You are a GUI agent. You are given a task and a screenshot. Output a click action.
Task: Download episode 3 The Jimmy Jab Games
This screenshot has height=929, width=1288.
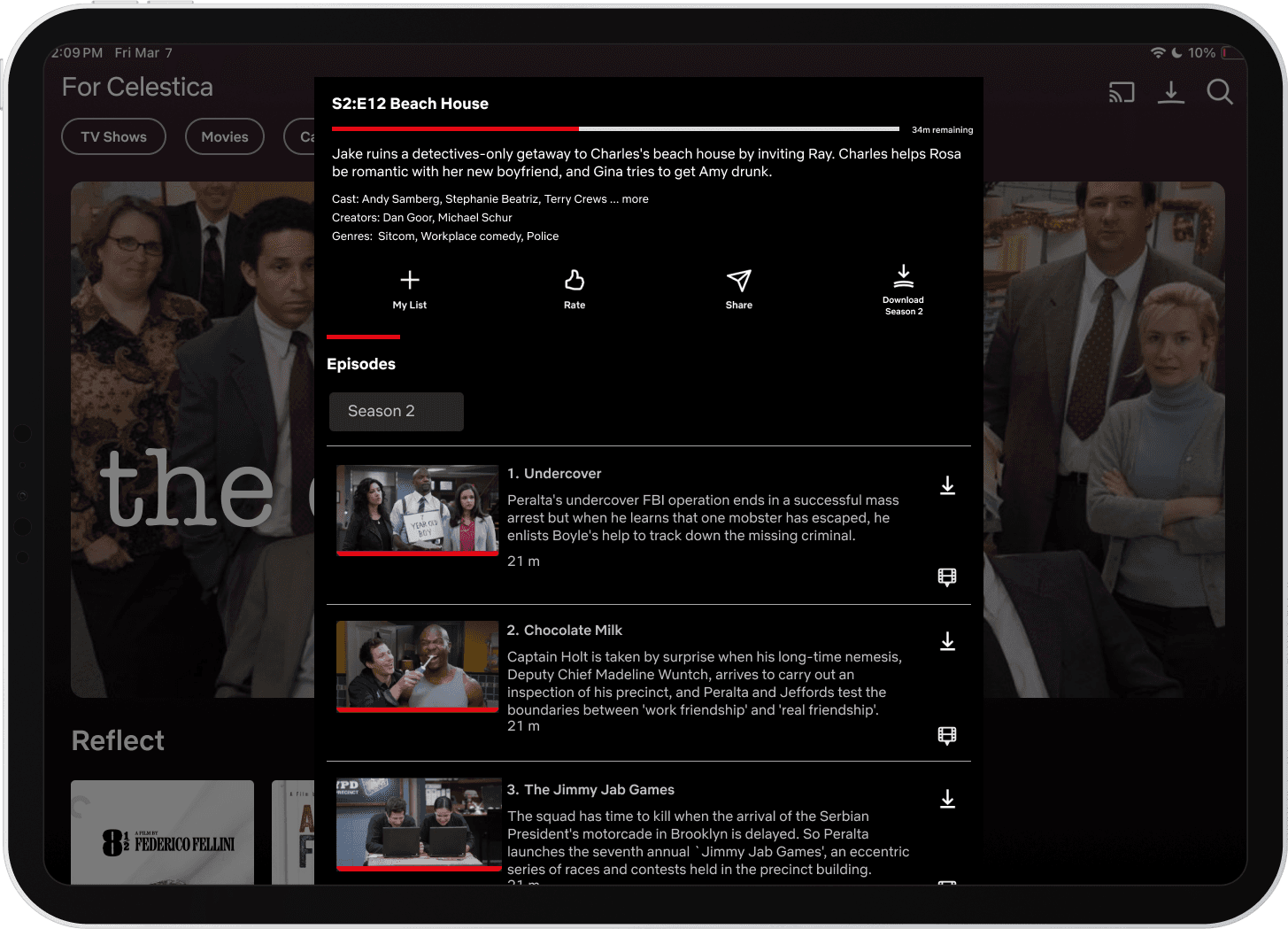point(947,799)
